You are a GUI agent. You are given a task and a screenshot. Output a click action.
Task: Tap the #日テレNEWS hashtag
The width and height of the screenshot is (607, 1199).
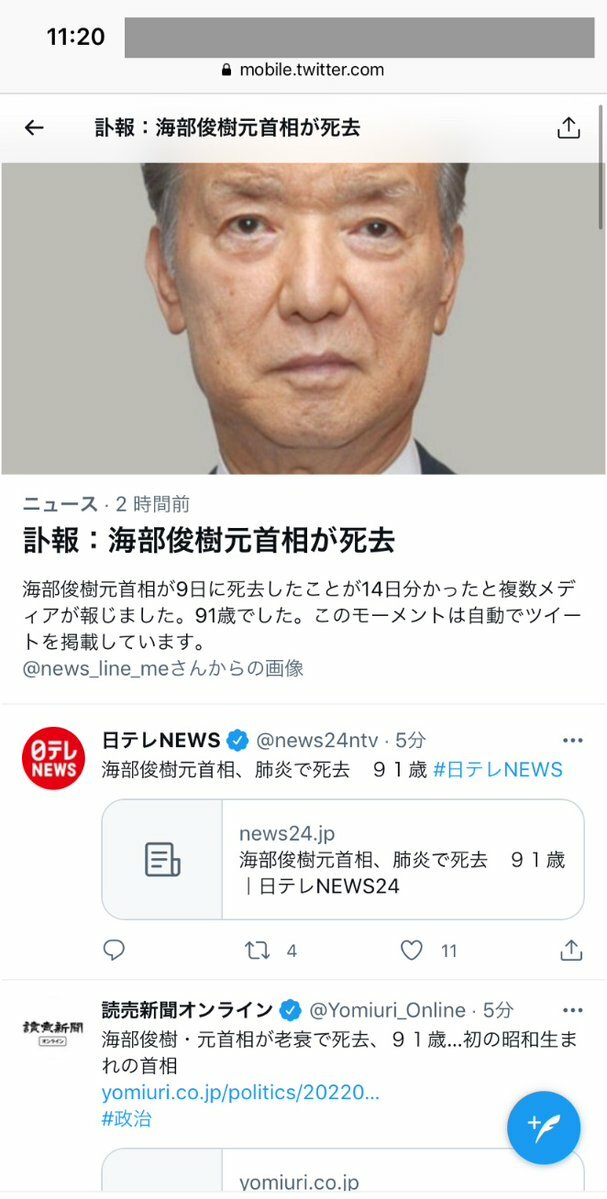click(498, 769)
